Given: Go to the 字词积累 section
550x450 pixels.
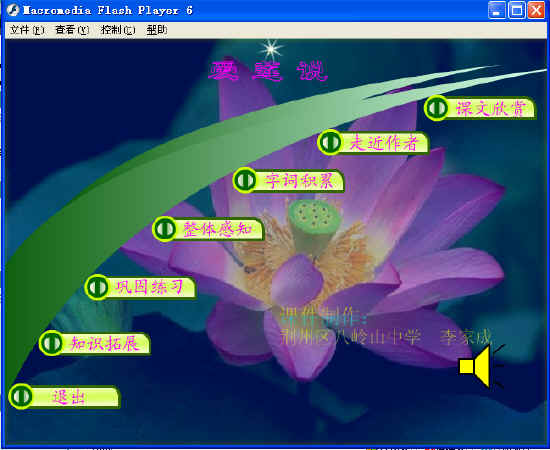Looking at the screenshot, I should click(300, 181).
